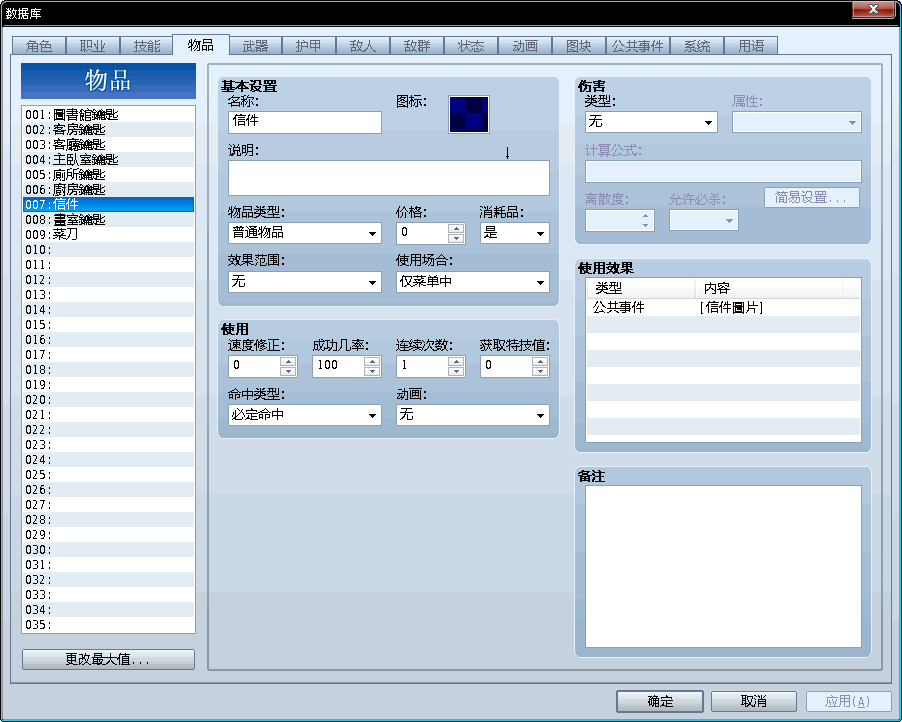Select empty item slot 010

pyautogui.click(x=108, y=250)
